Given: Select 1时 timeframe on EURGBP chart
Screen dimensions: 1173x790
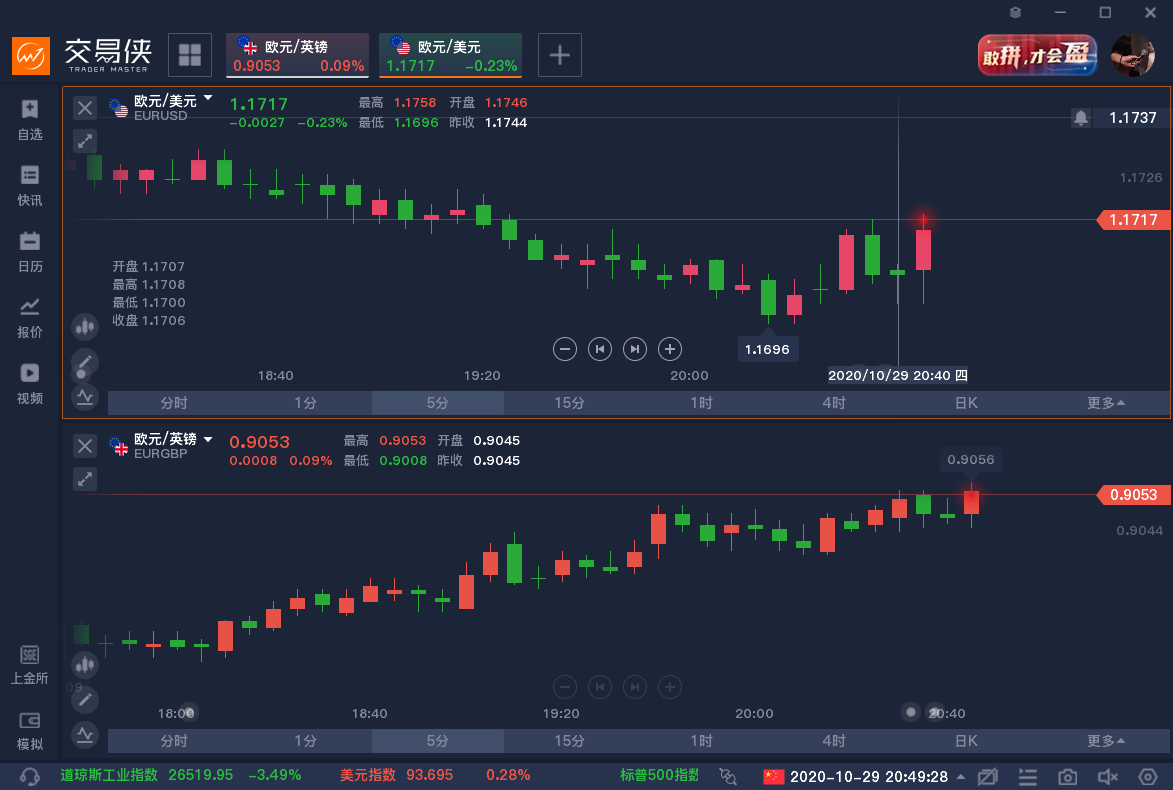Looking at the screenshot, I should [x=702, y=741].
